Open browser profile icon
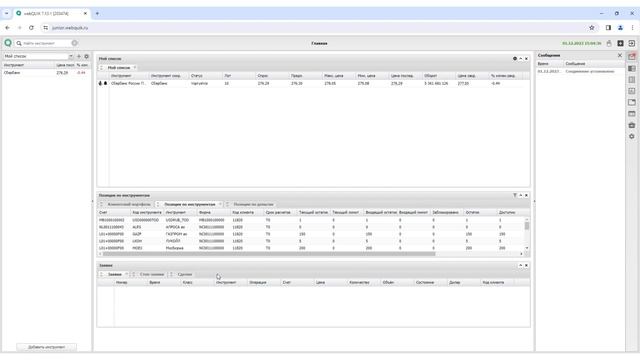 click(x=620, y=28)
